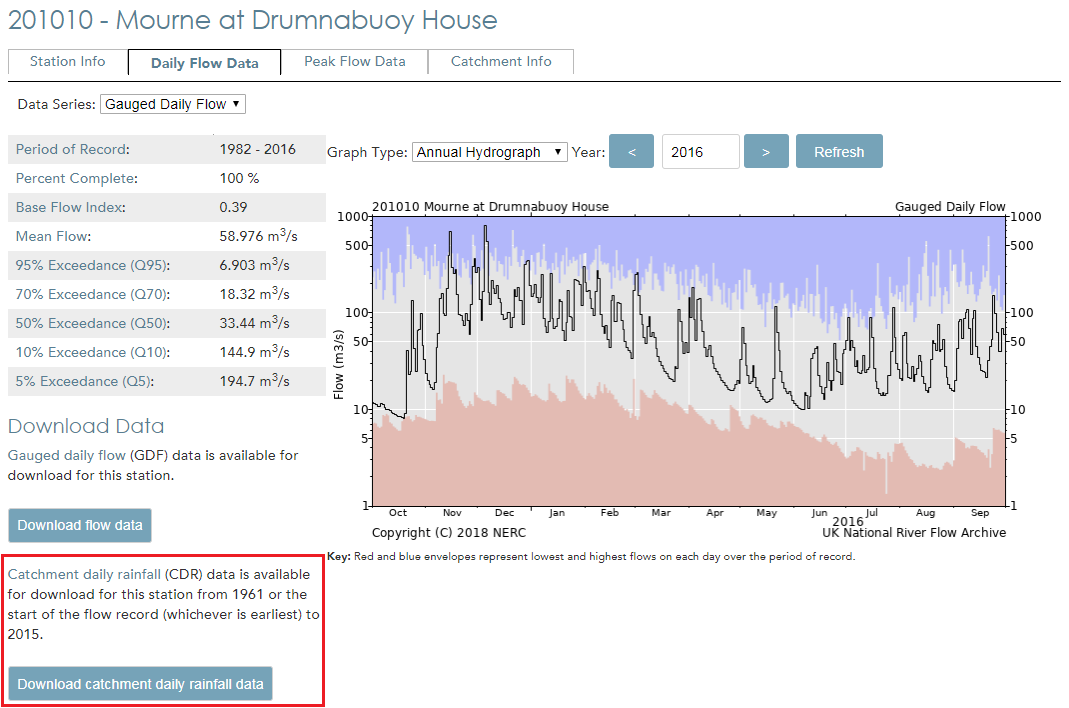Click the 50% Exceedance value 33.44 m3/s
Viewport: 1069px width, 708px height.
click(254, 323)
